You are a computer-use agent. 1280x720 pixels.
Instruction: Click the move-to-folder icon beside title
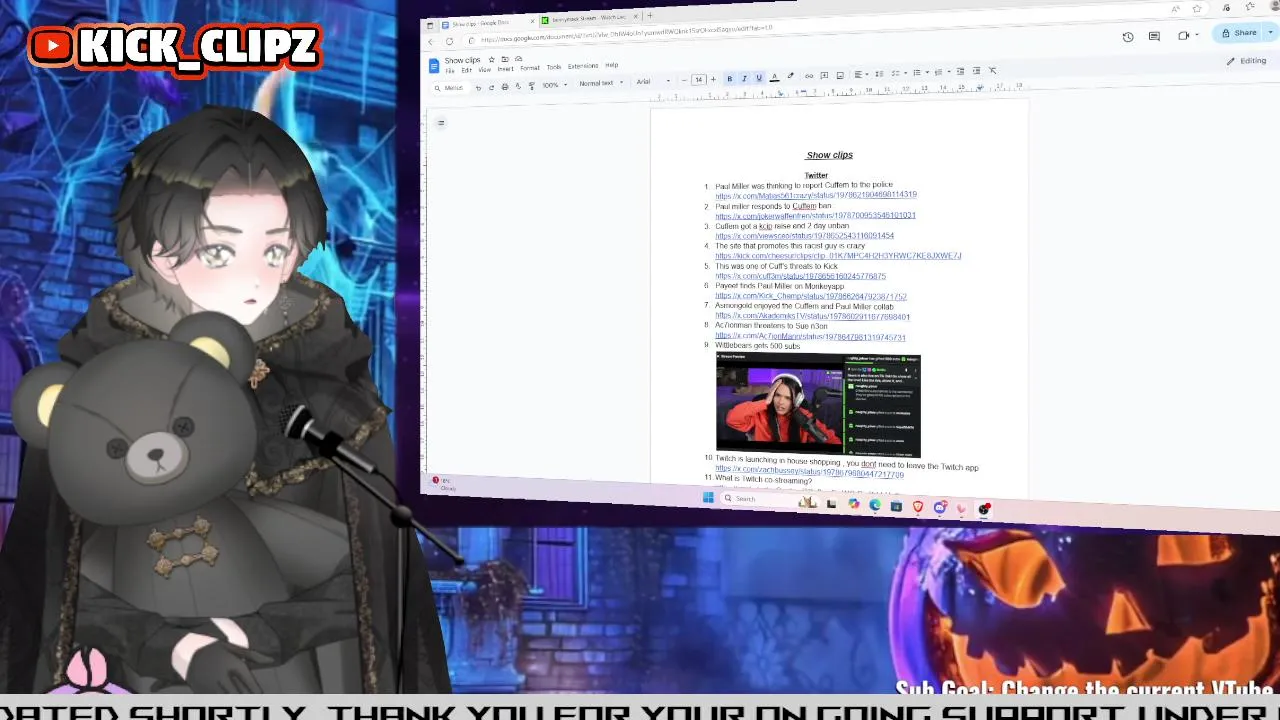pos(505,59)
